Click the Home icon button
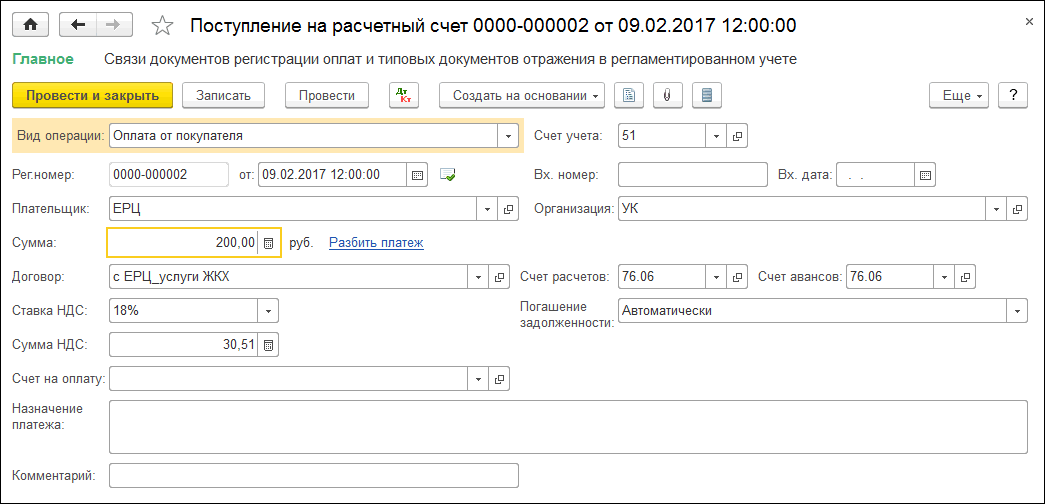Screen dimensions: 1045x504 31,24
